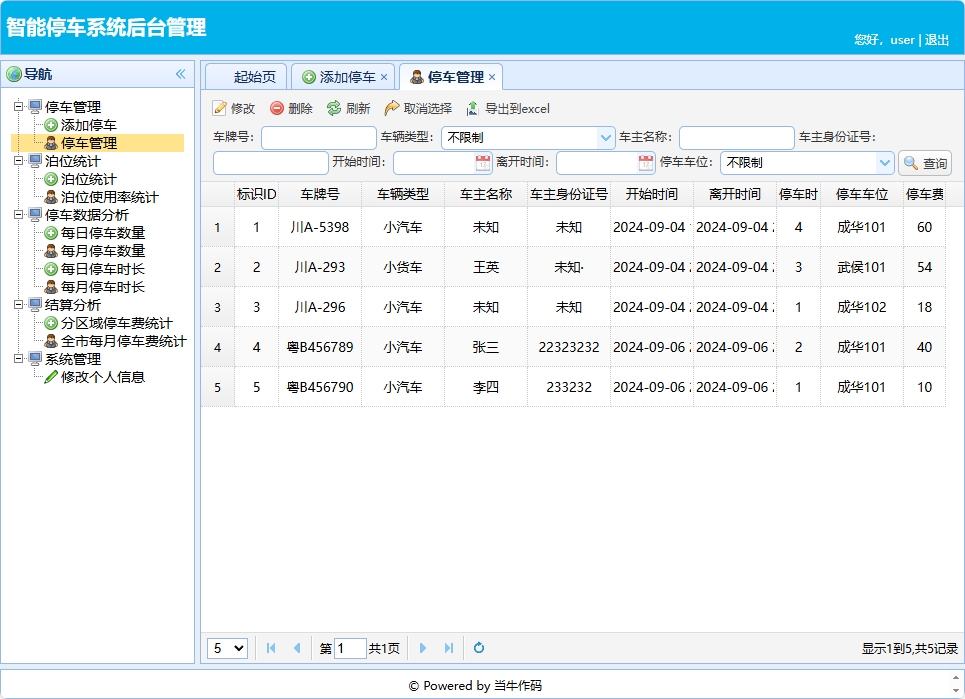The width and height of the screenshot is (965, 699).
Task: Click the 删除 (delete) toolbar icon
Action: (x=290, y=108)
